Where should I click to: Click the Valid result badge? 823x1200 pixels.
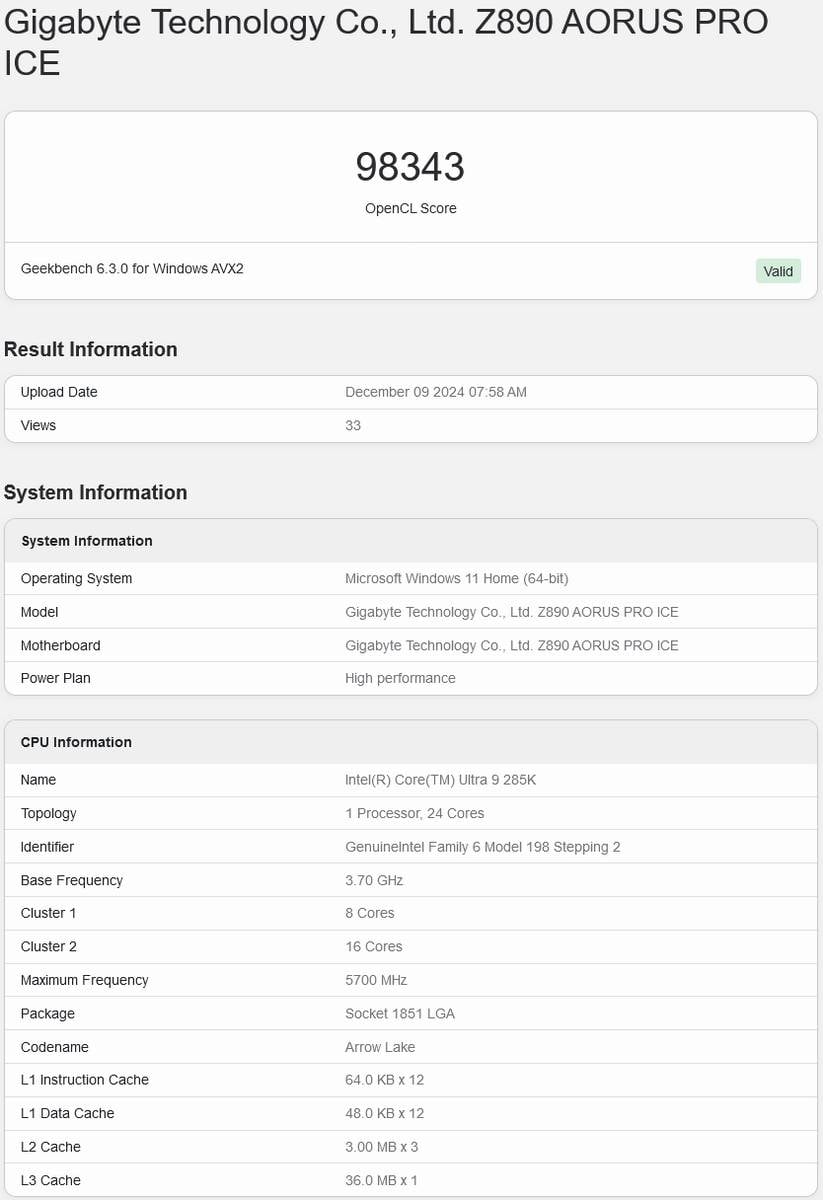tap(778, 271)
